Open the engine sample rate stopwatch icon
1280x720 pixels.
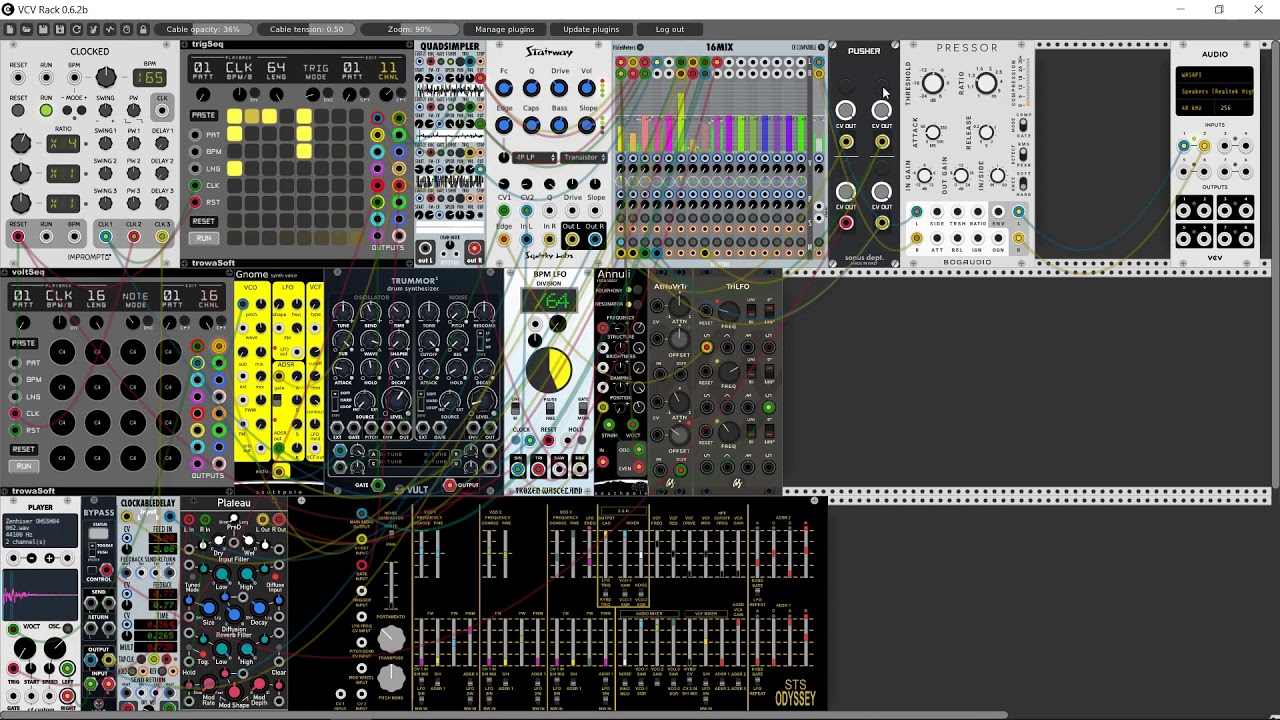(126, 29)
